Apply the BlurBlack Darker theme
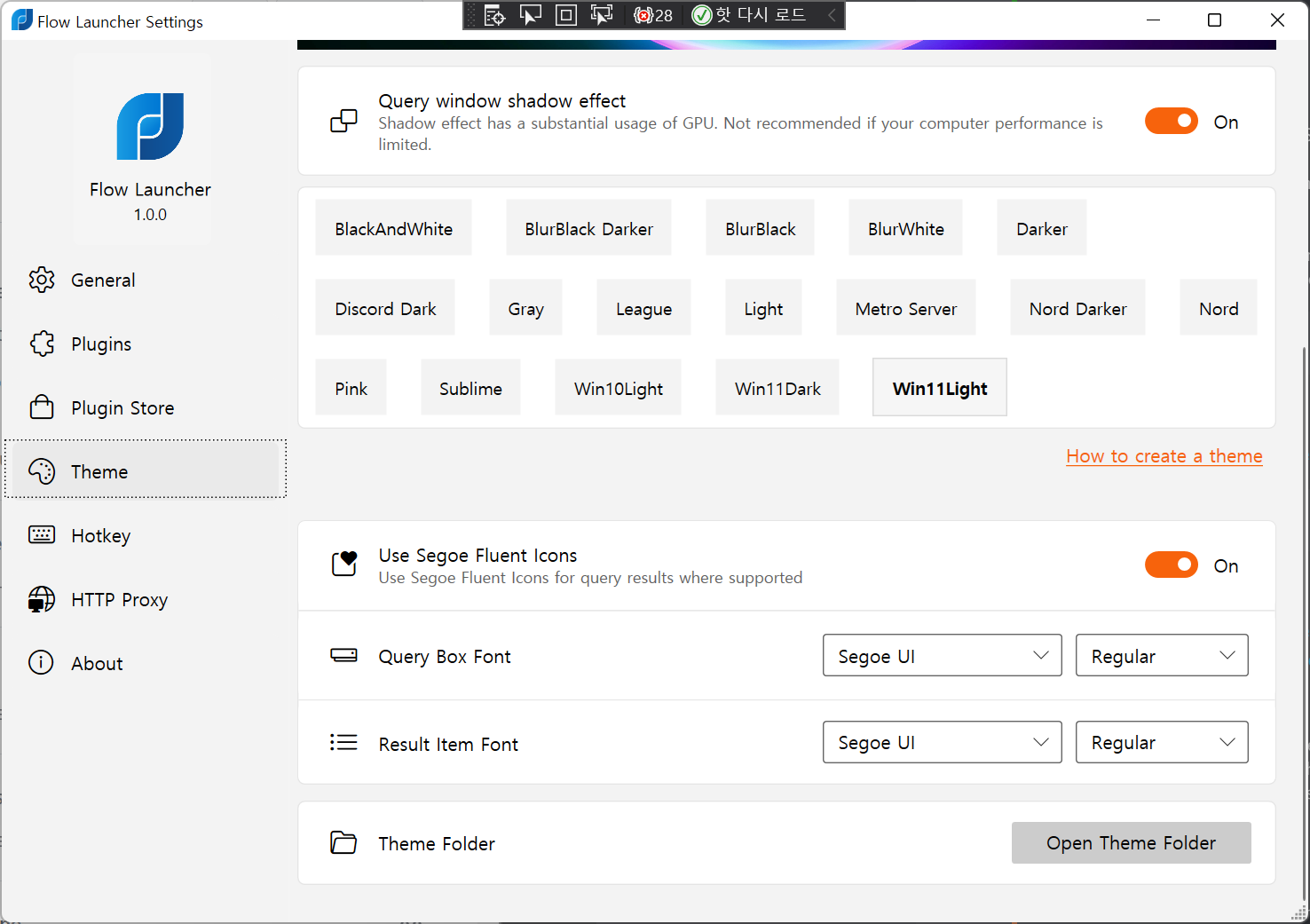 588,228
